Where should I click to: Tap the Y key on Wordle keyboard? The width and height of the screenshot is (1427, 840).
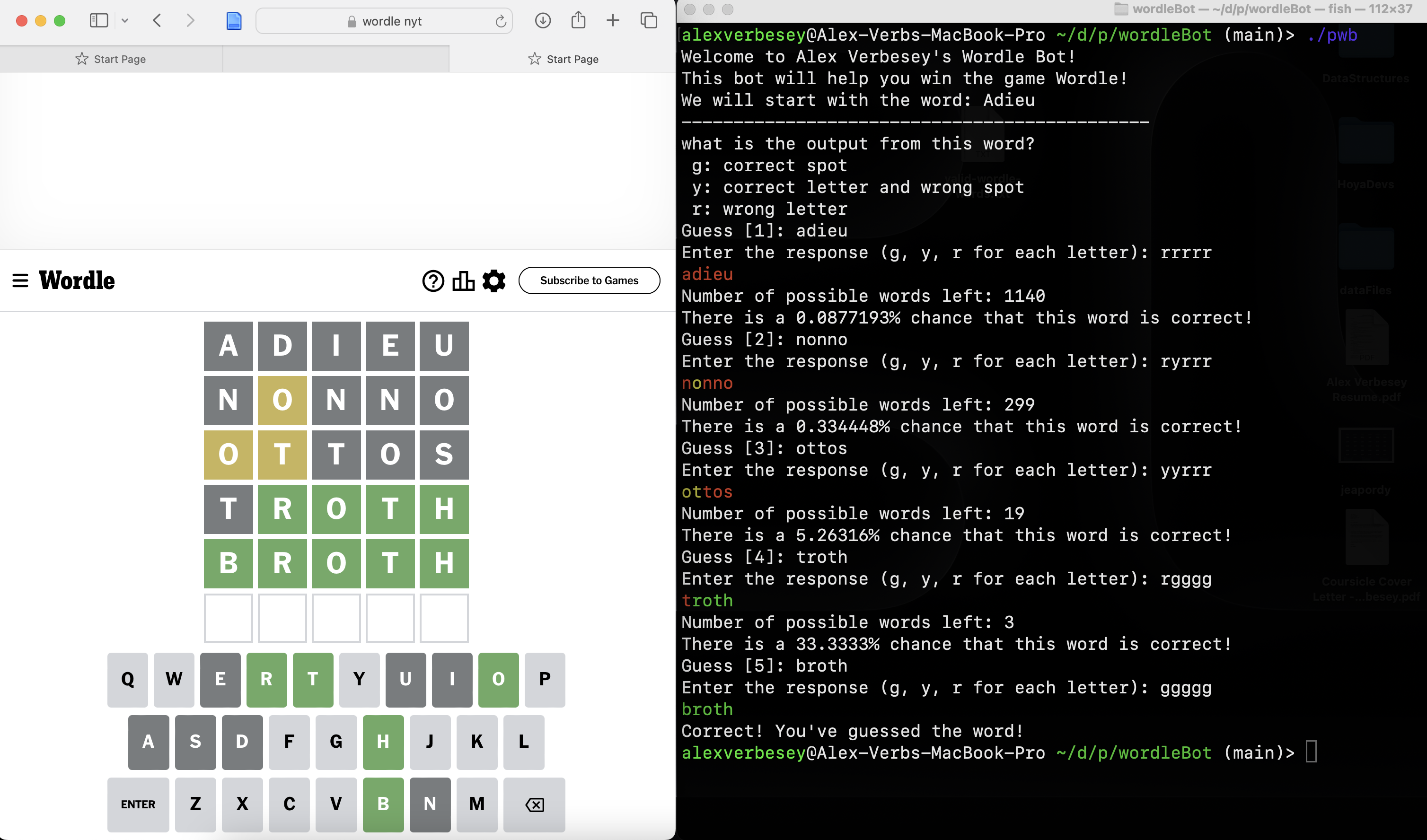(x=359, y=679)
